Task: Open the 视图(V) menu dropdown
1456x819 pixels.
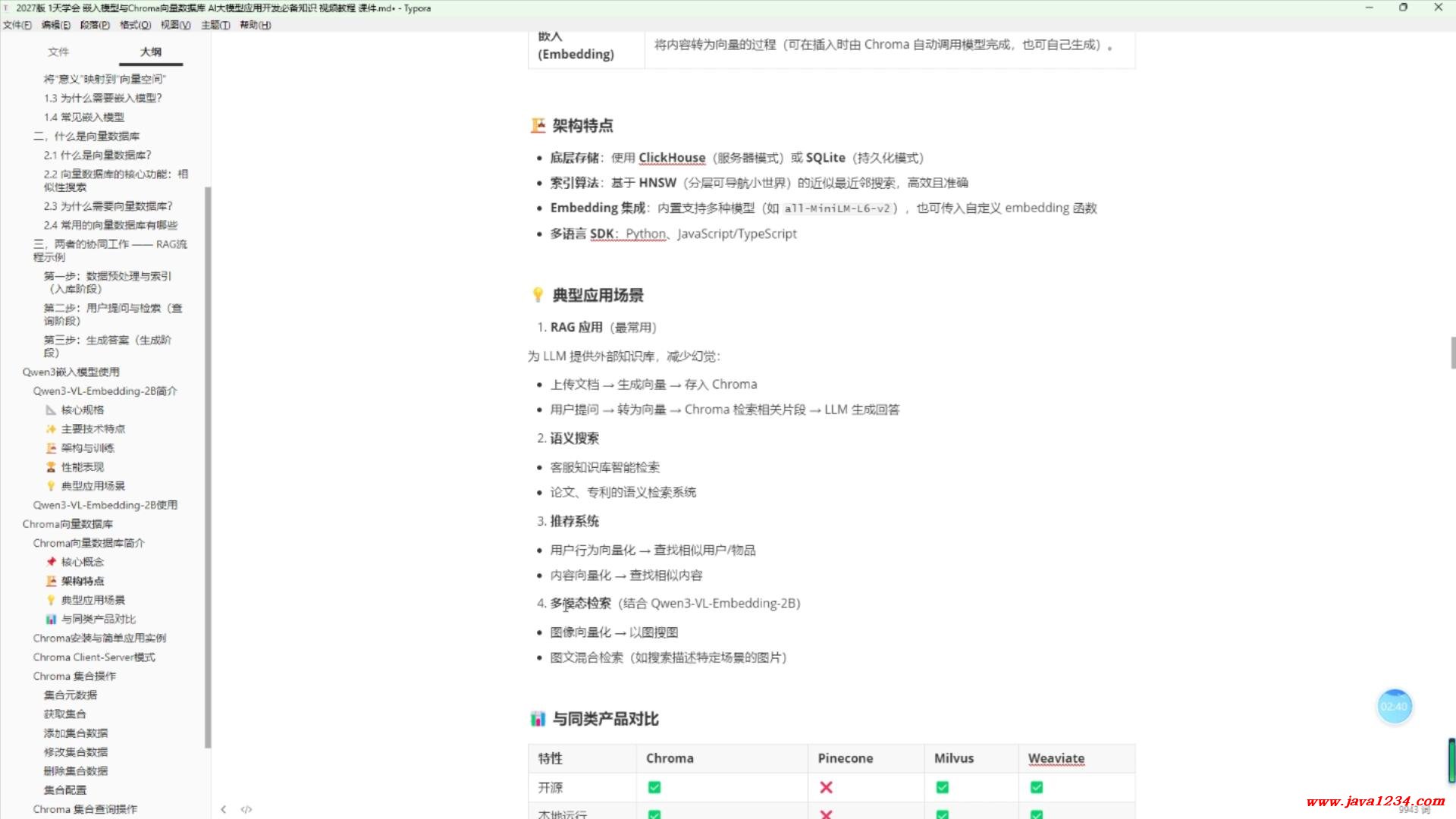Action: tap(175, 25)
